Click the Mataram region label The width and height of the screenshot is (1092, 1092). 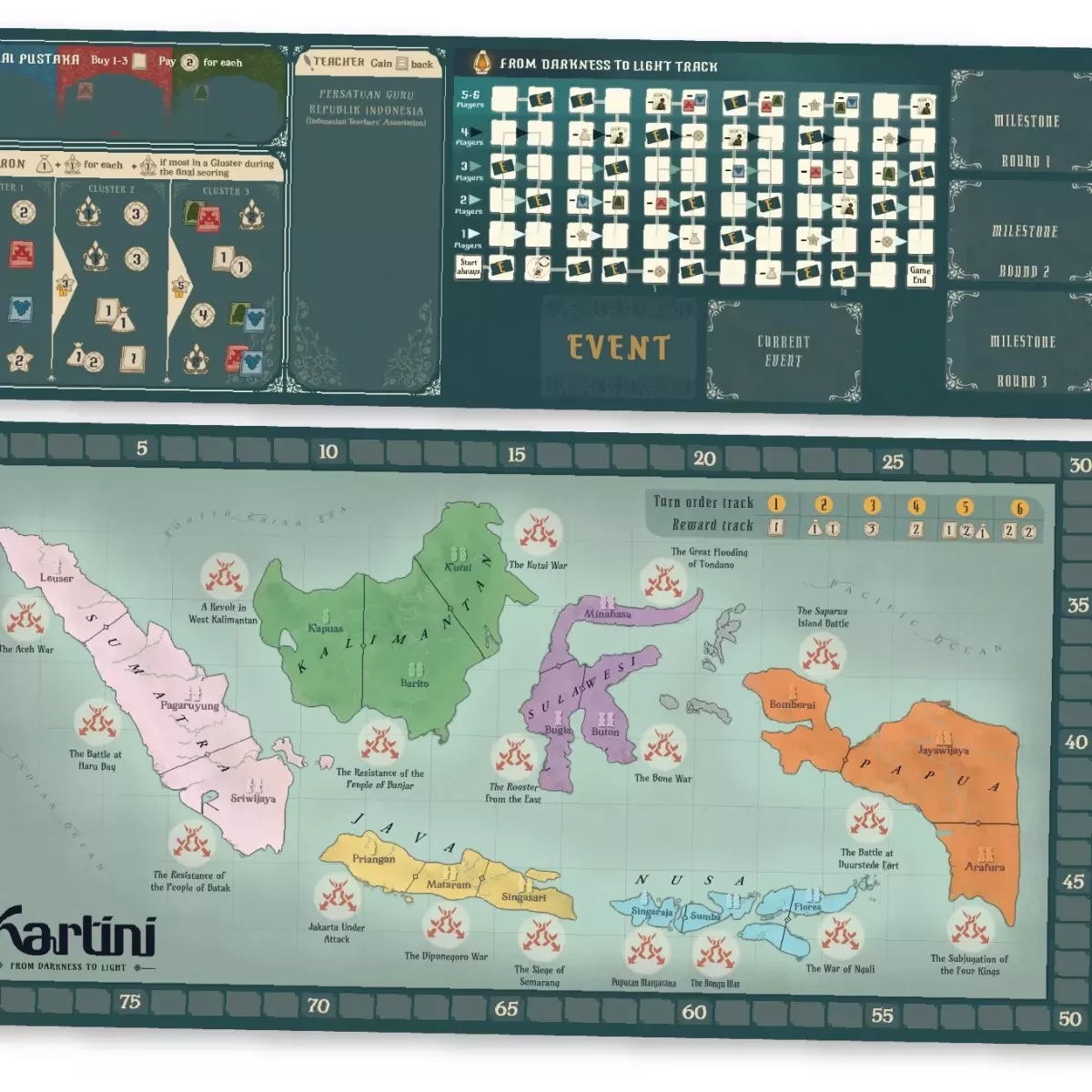click(x=449, y=885)
